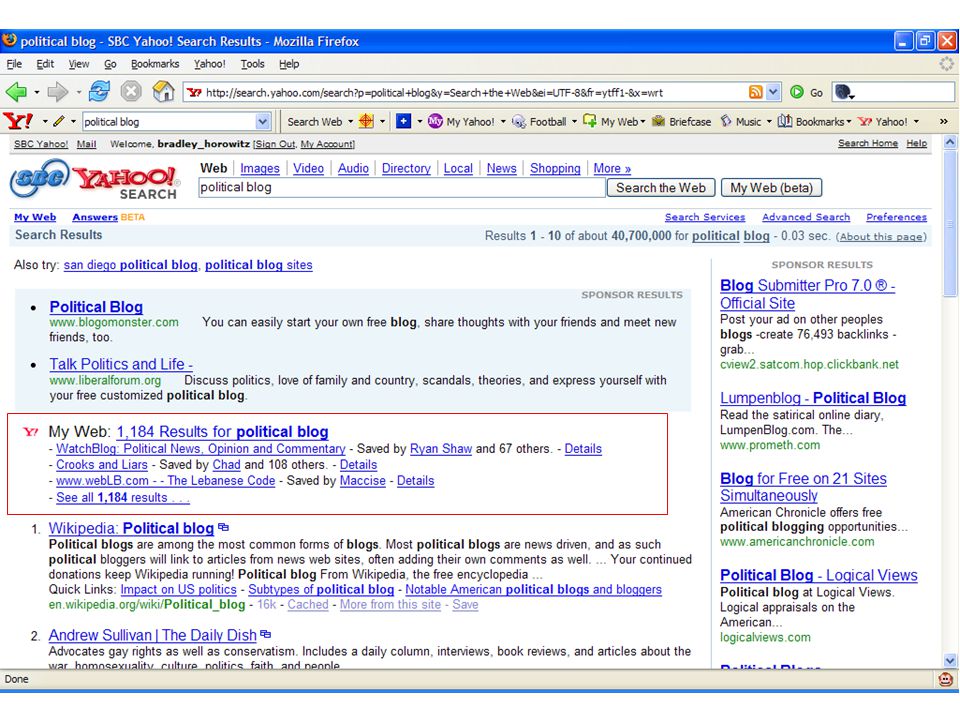Open the Preferences link
960x720 pixels.
click(896, 217)
